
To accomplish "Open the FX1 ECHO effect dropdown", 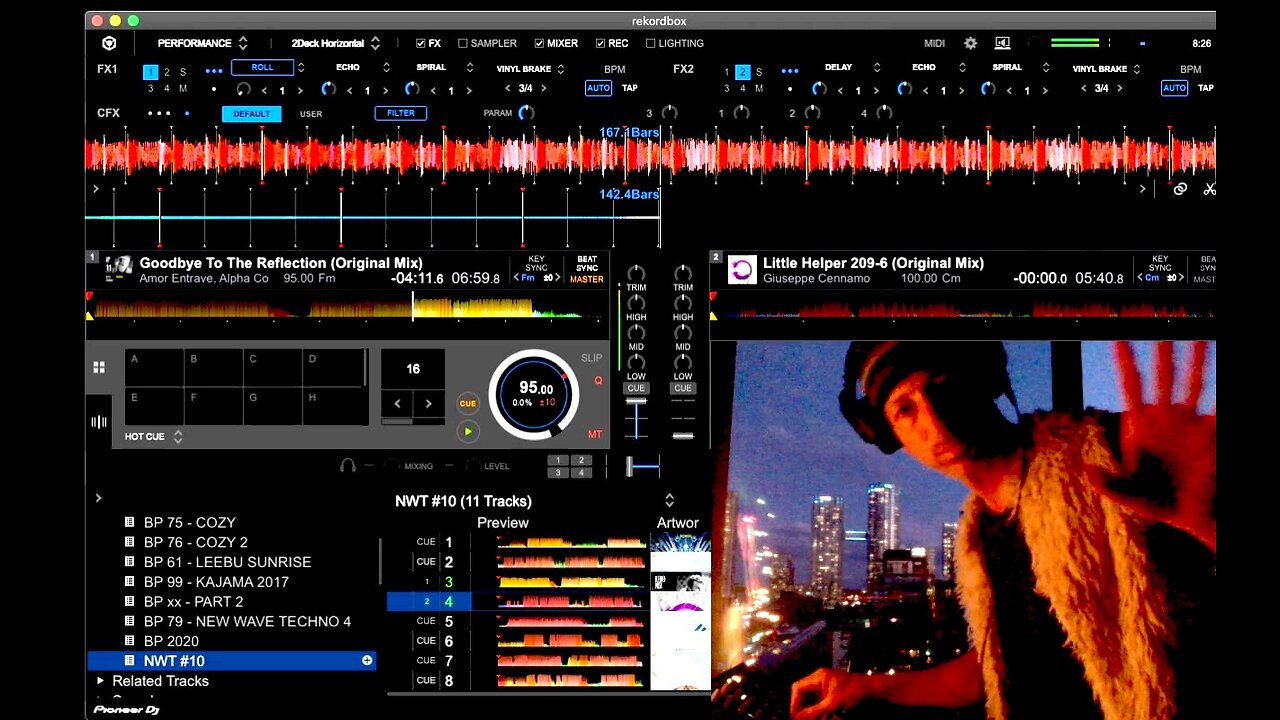I will coord(386,68).
